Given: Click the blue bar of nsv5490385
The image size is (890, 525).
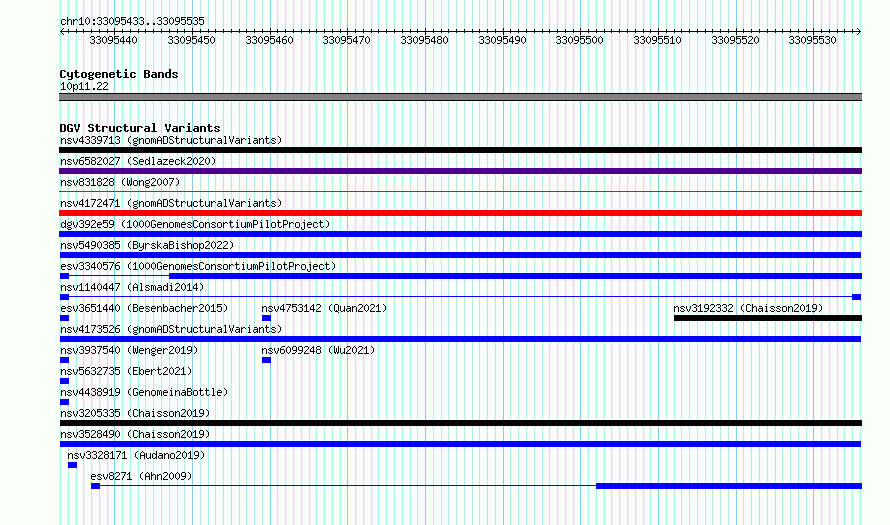Looking at the screenshot, I should 460,255.
